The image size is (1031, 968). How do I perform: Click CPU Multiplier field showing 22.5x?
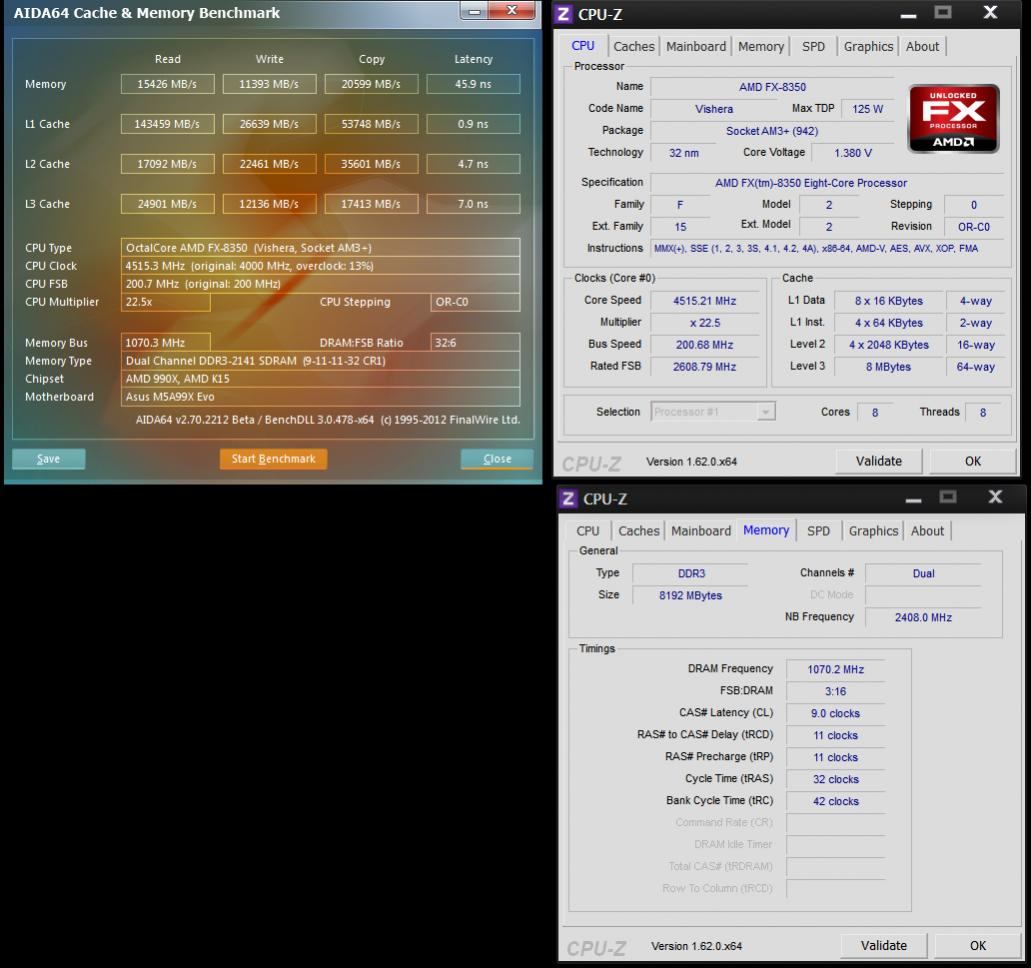point(166,302)
